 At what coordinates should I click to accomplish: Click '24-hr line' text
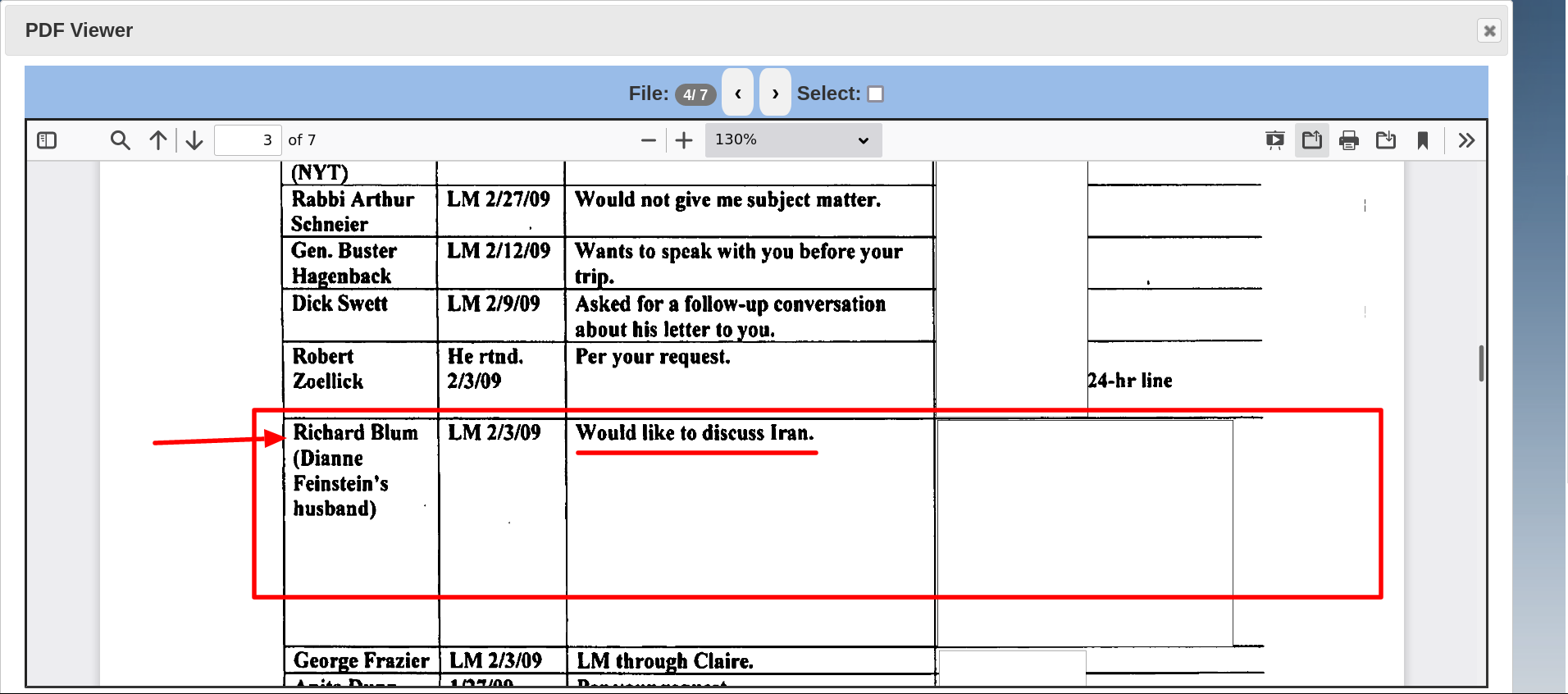point(1130,381)
